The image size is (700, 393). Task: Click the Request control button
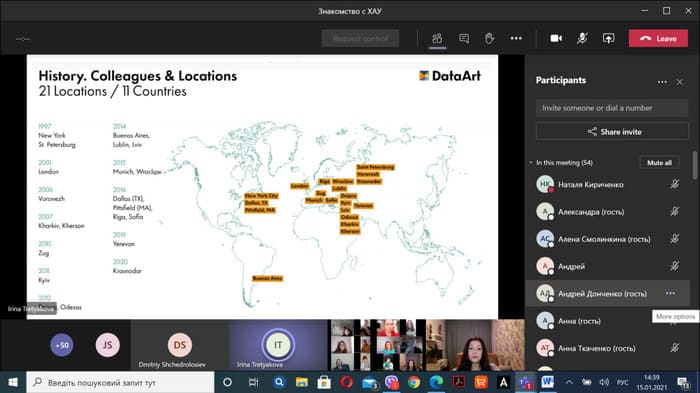360,38
